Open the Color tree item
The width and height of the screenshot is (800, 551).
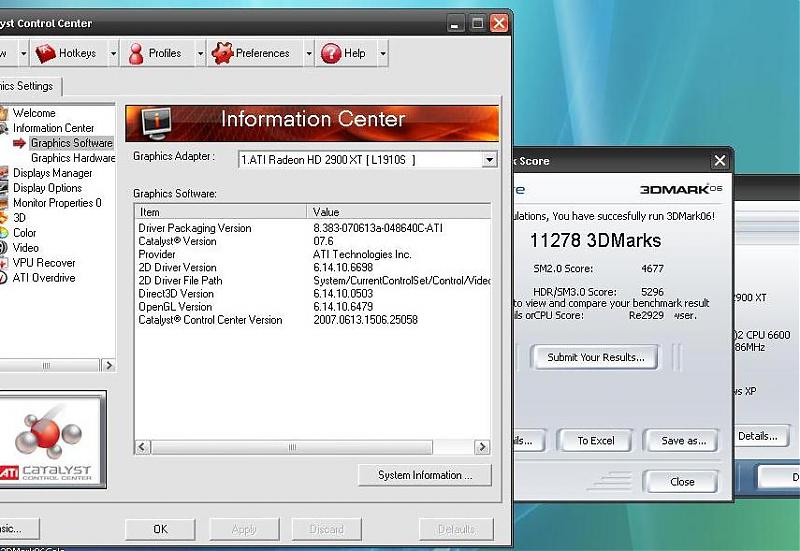coord(24,233)
